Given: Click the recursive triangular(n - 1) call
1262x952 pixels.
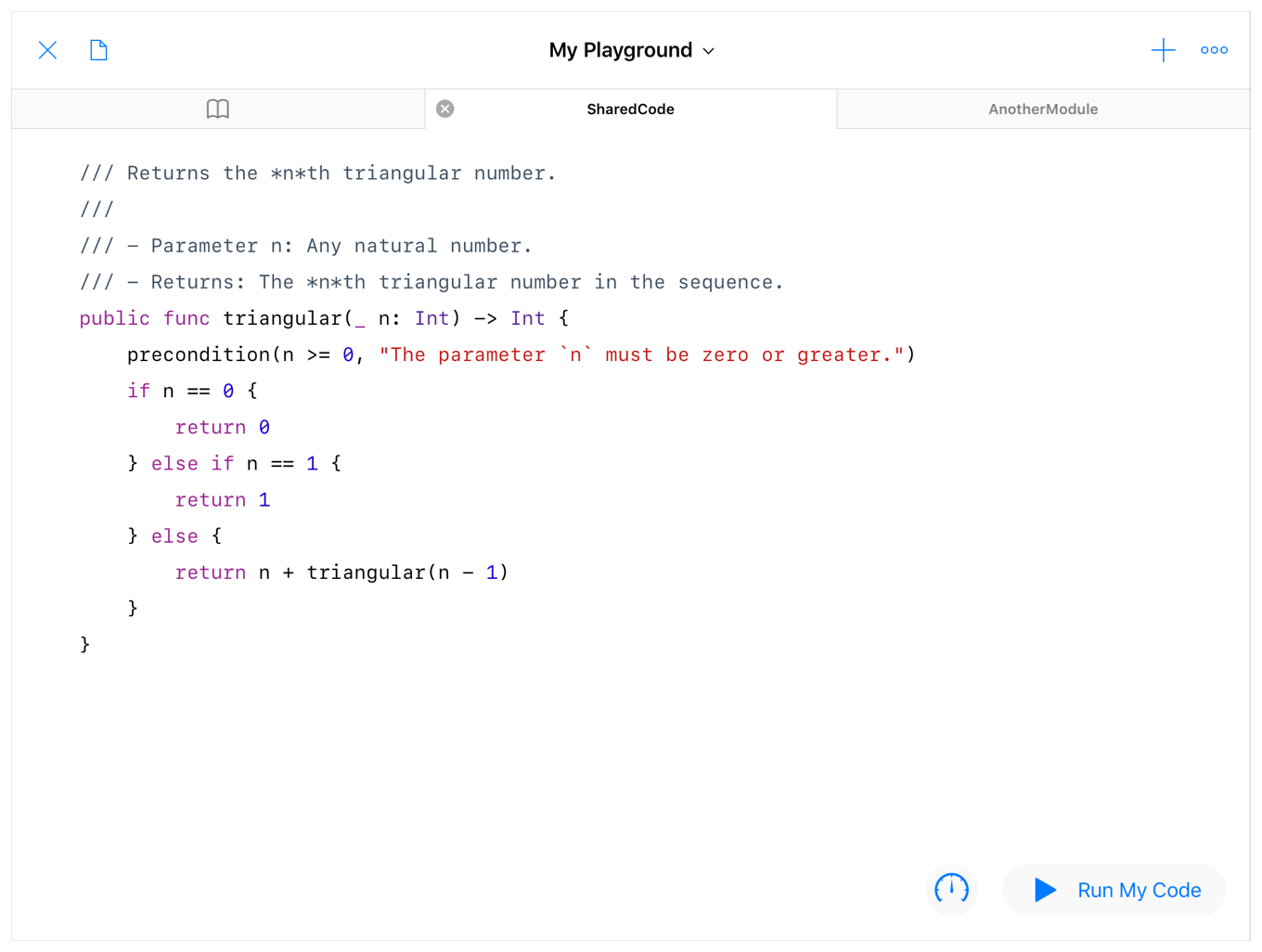Looking at the screenshot, I should click(406, 572).
